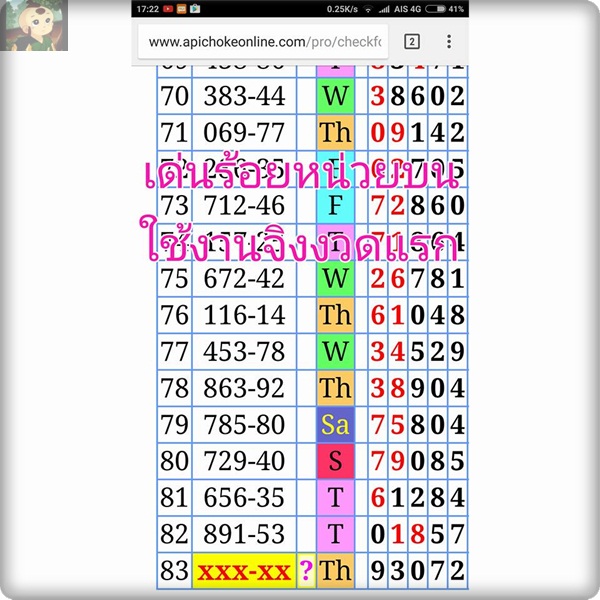Screen dimensions: 600x600
Task: Tap the Wi-Fi signal icon in status bar
Action: point(368,9)
